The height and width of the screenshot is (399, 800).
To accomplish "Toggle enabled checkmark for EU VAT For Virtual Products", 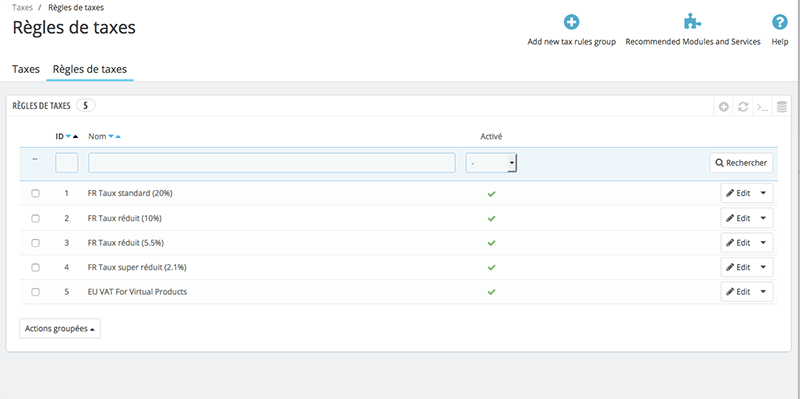I will point(491,292).
